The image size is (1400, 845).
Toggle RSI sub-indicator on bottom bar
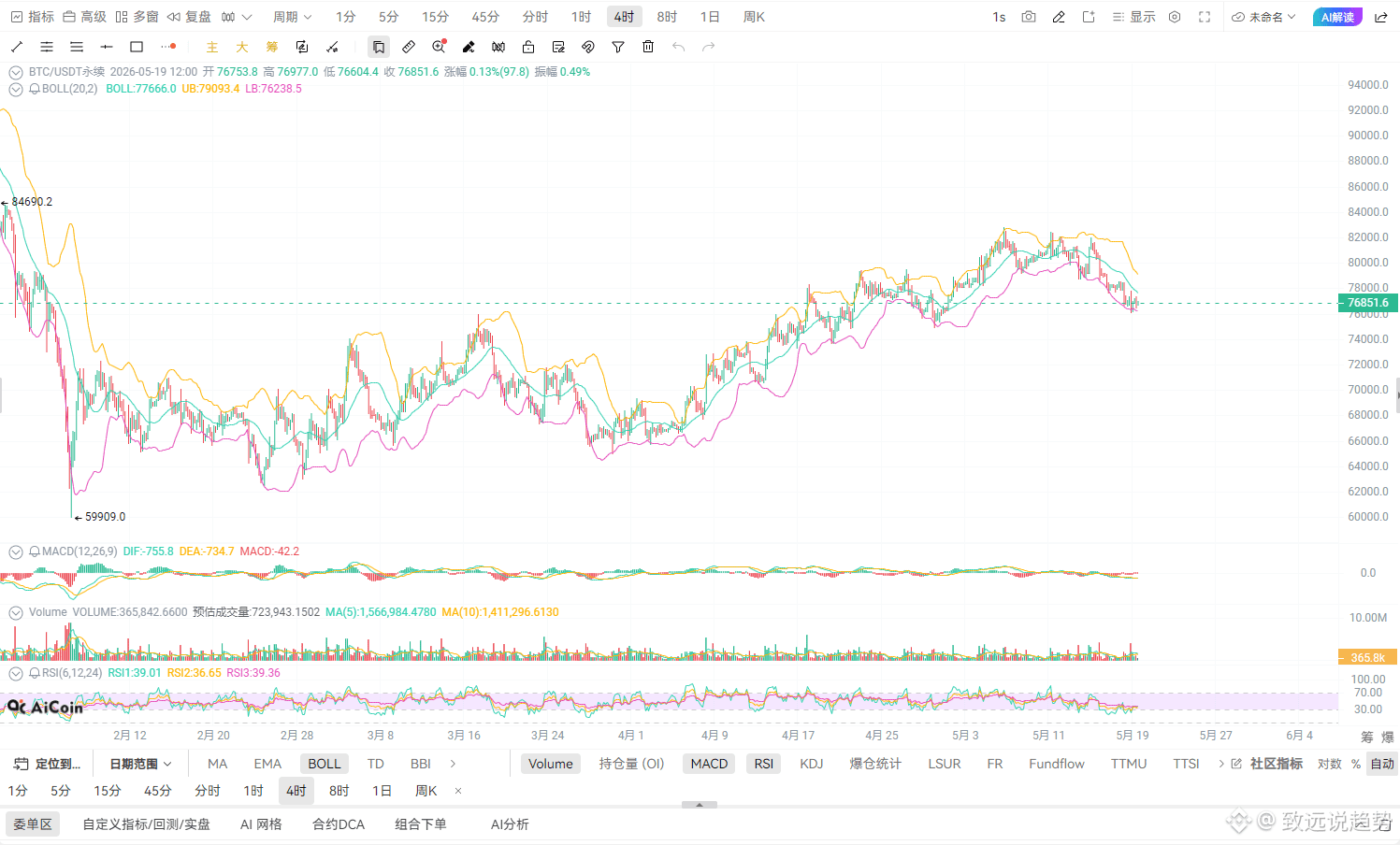pyautogui.click(x=764, y=764)
